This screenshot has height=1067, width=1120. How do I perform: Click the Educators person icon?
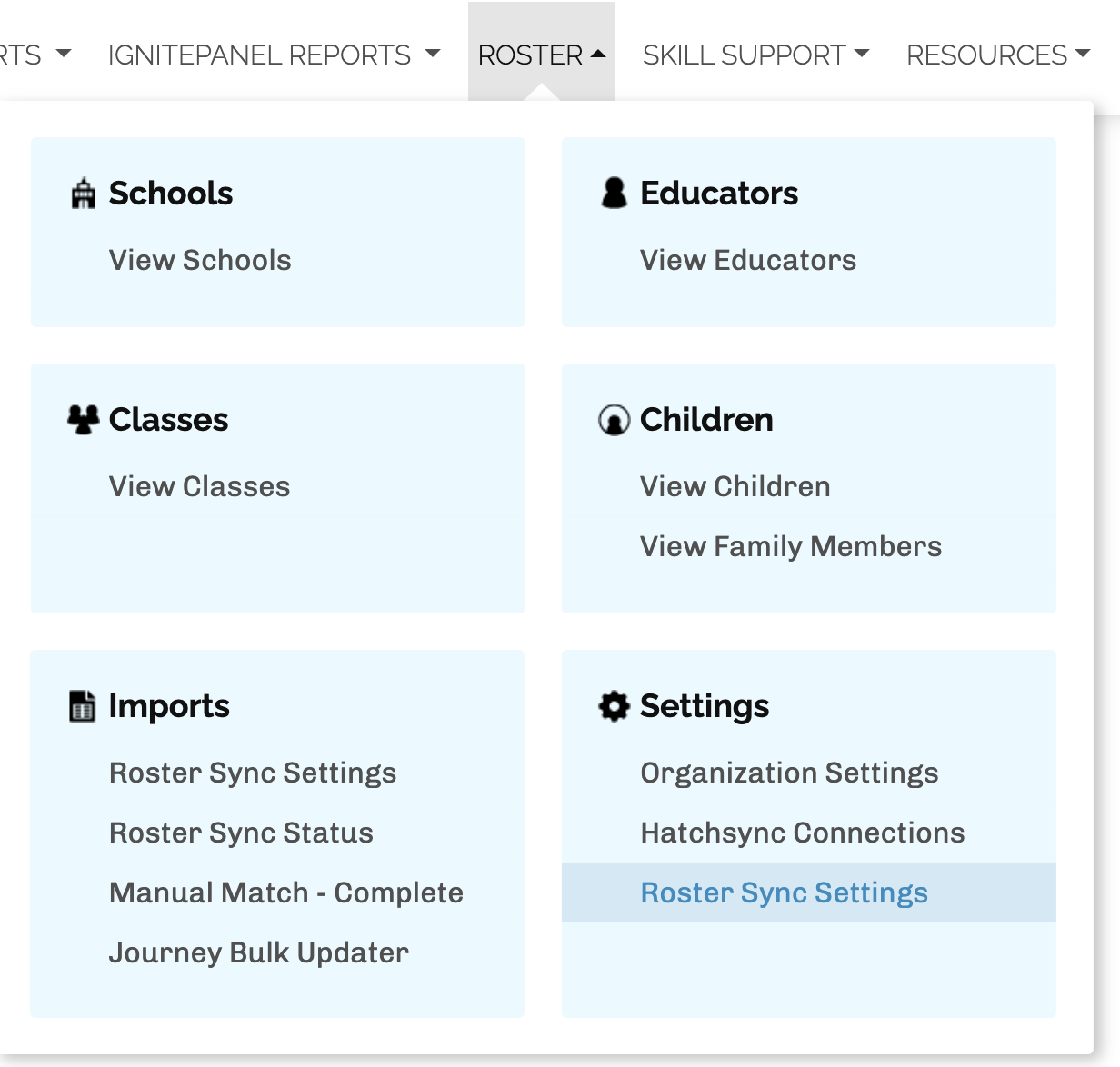615,193
